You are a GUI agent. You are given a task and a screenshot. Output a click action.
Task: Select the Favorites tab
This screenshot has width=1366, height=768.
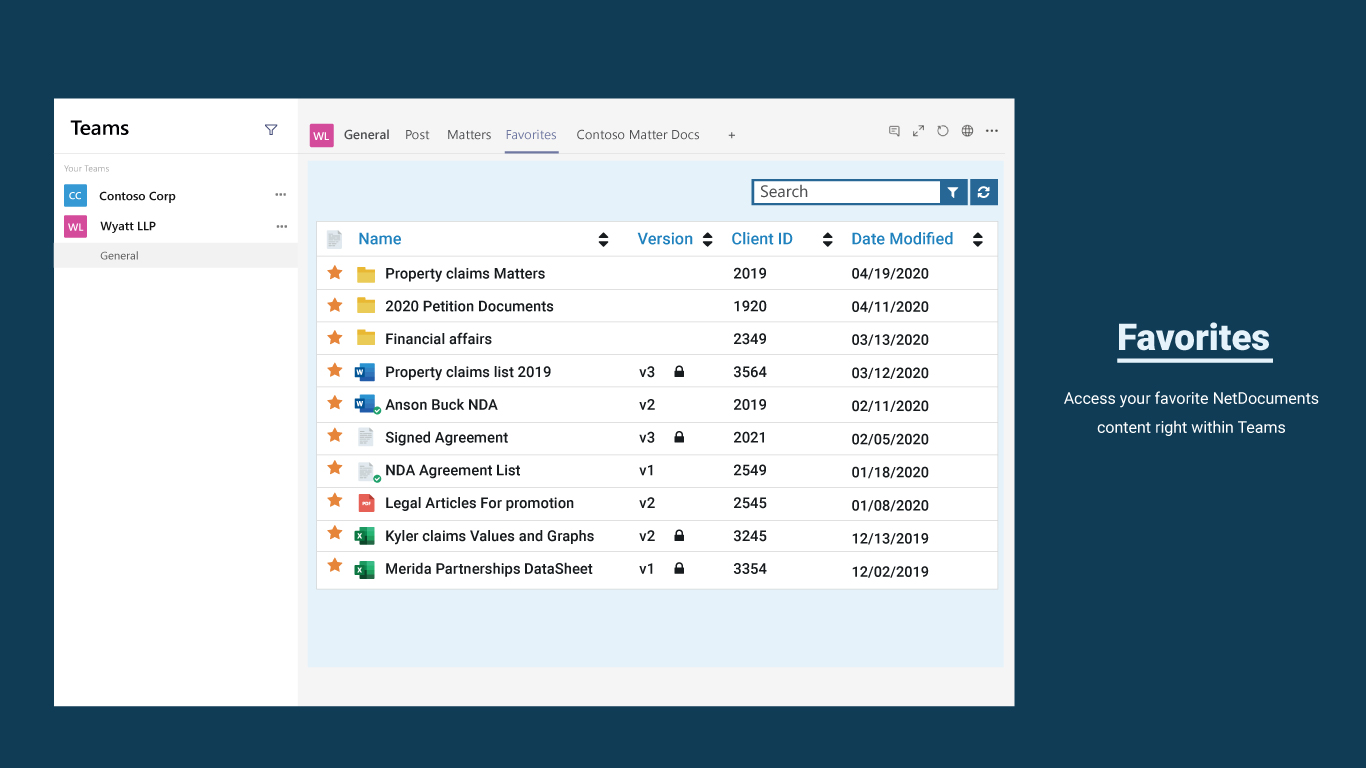(531, 135)
